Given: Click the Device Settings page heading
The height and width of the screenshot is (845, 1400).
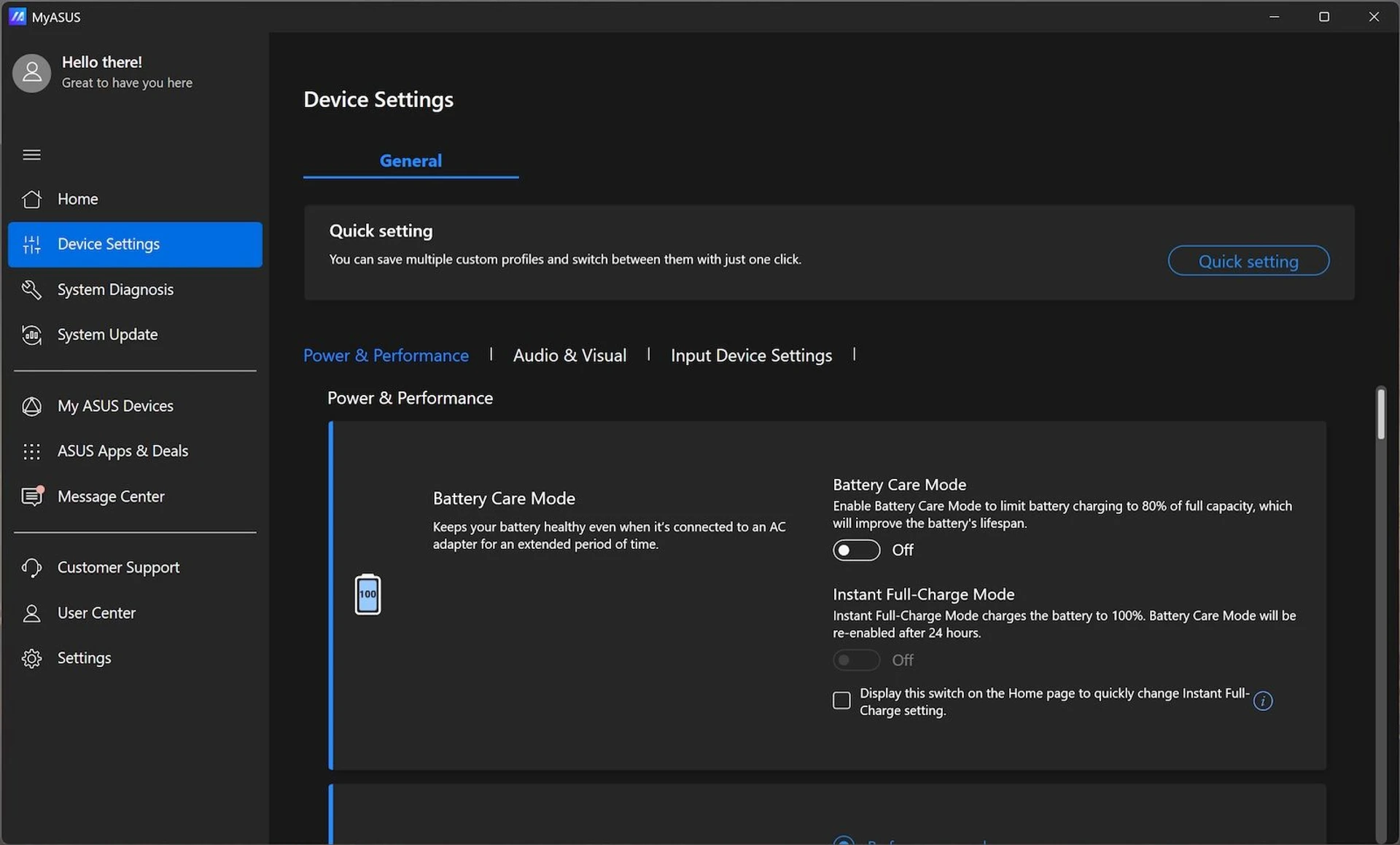Looking at the screenshot, I should pyautogui.click(x=378, y=100).
